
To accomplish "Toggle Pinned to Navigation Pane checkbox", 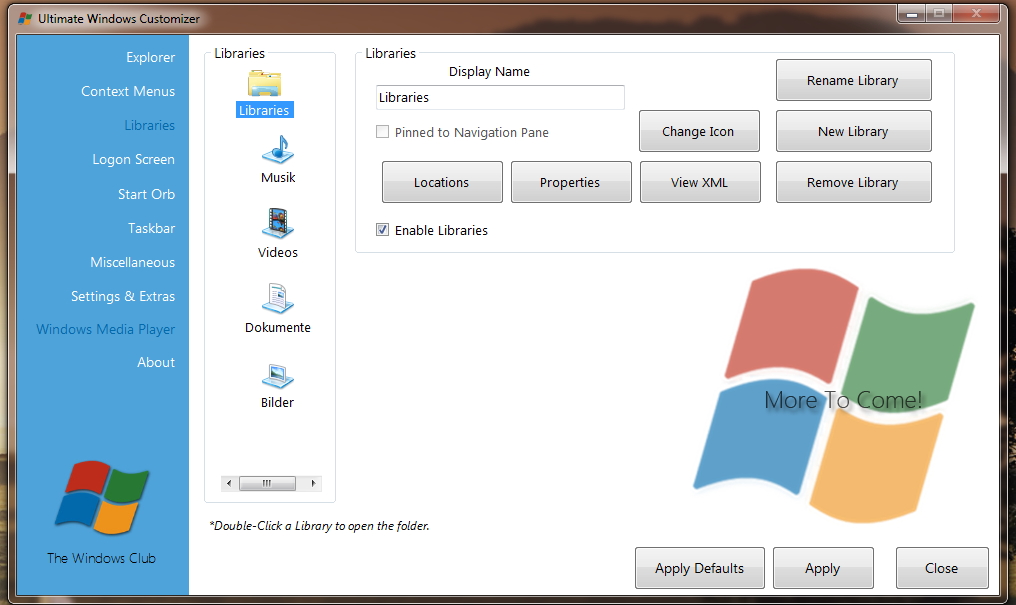I will tap(382, 131).
